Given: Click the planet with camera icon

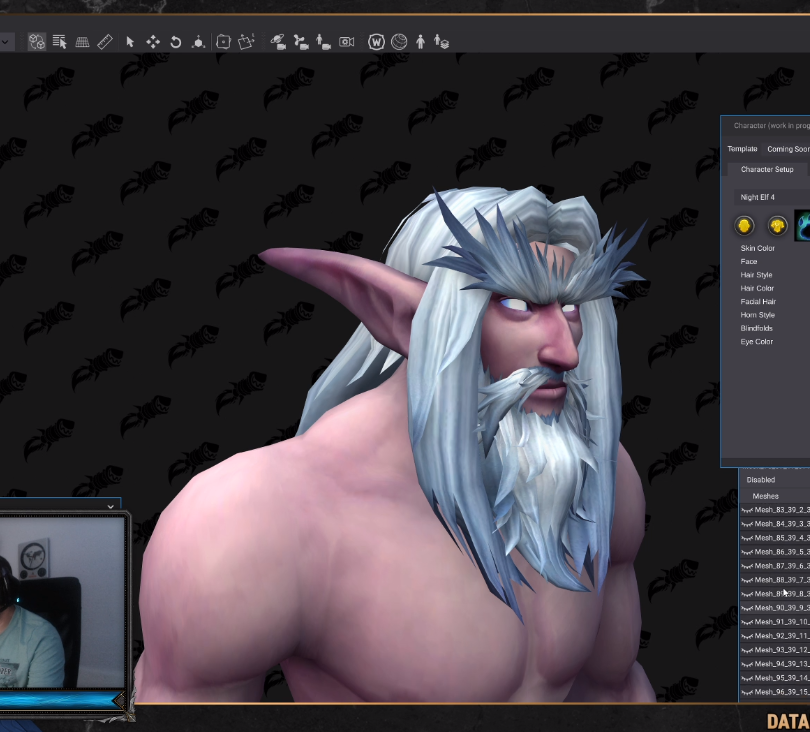Looking at the screenshot, I should [x=278, y=42].
